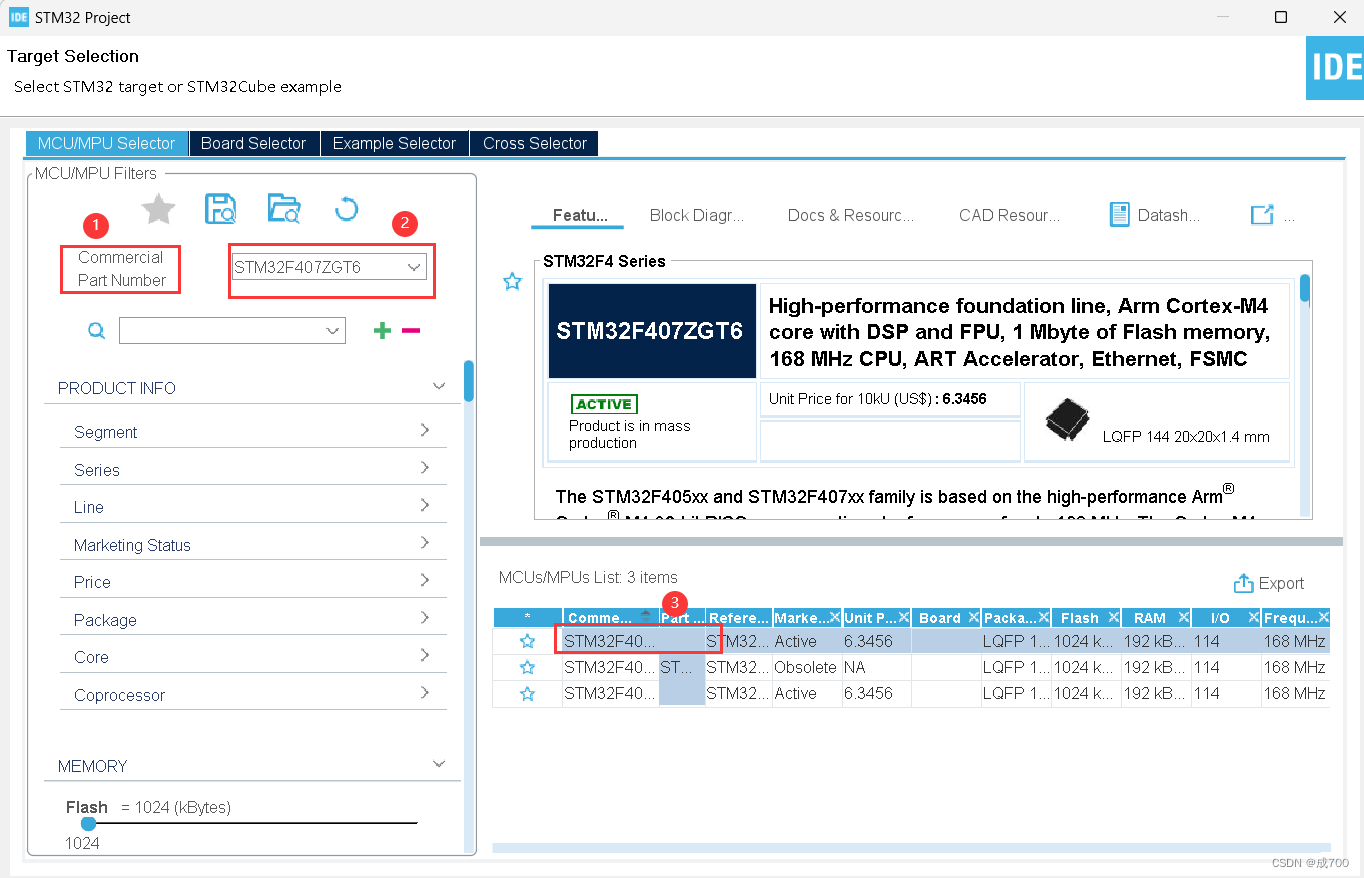Favorite the first Active MCU row star
Screen dimensions: 1364x878
click(x=528, y=641)
